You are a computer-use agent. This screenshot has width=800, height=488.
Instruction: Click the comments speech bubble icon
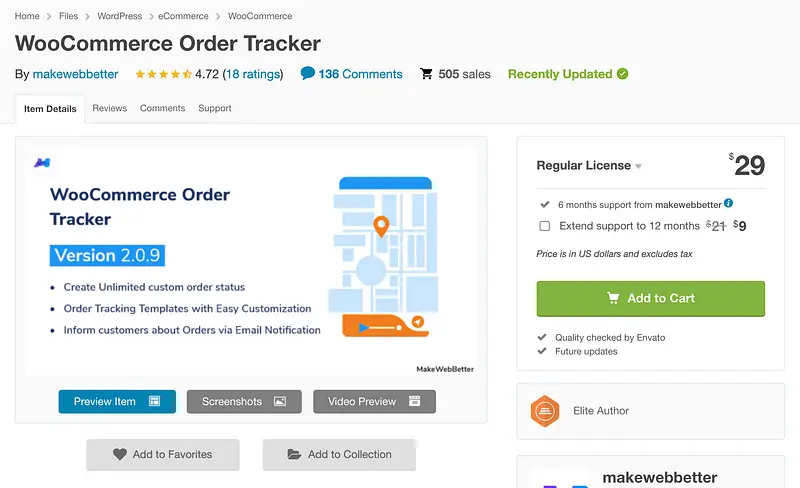coord(307,73)
